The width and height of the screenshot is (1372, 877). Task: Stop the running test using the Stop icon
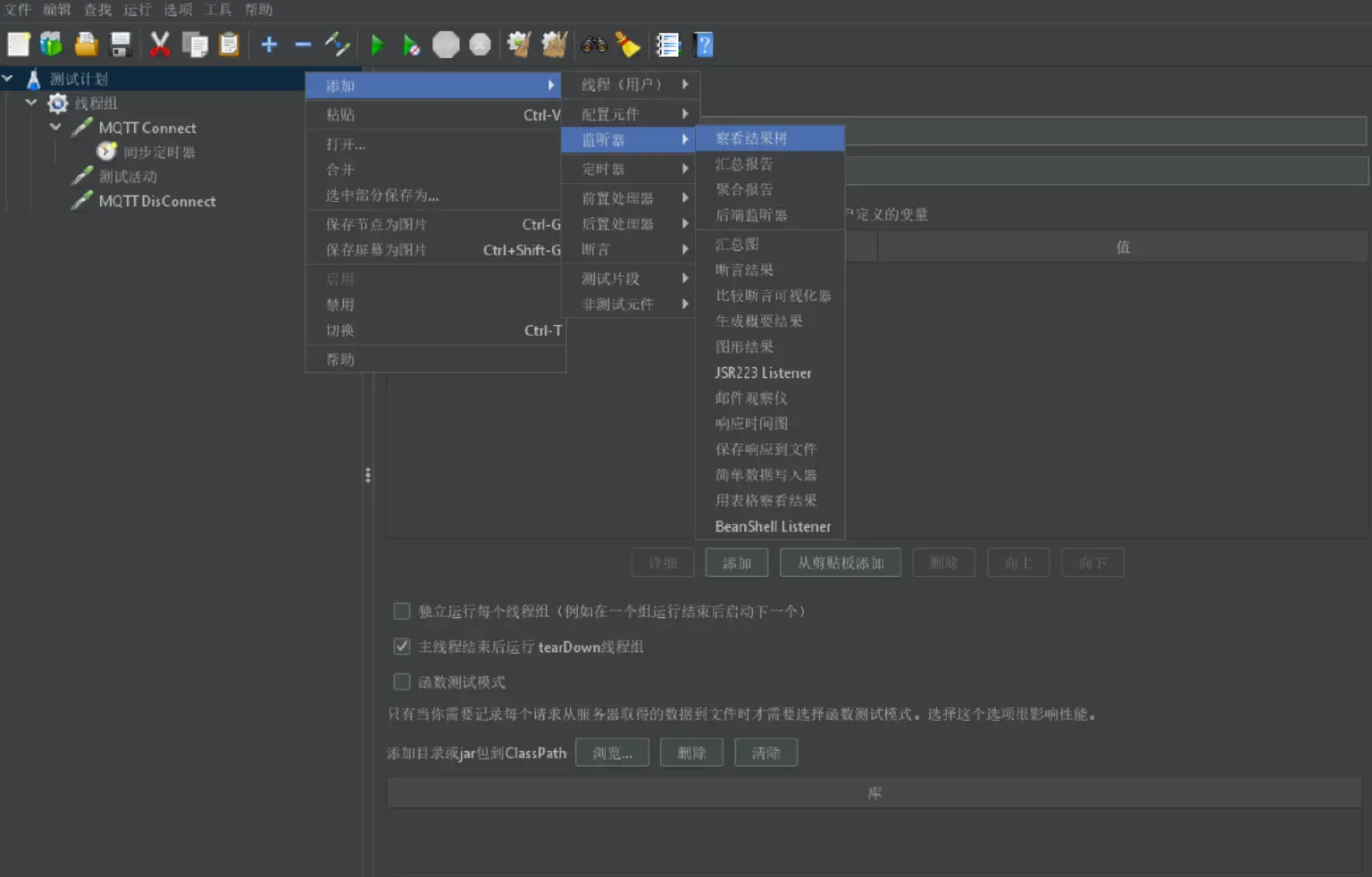point(446,44)
